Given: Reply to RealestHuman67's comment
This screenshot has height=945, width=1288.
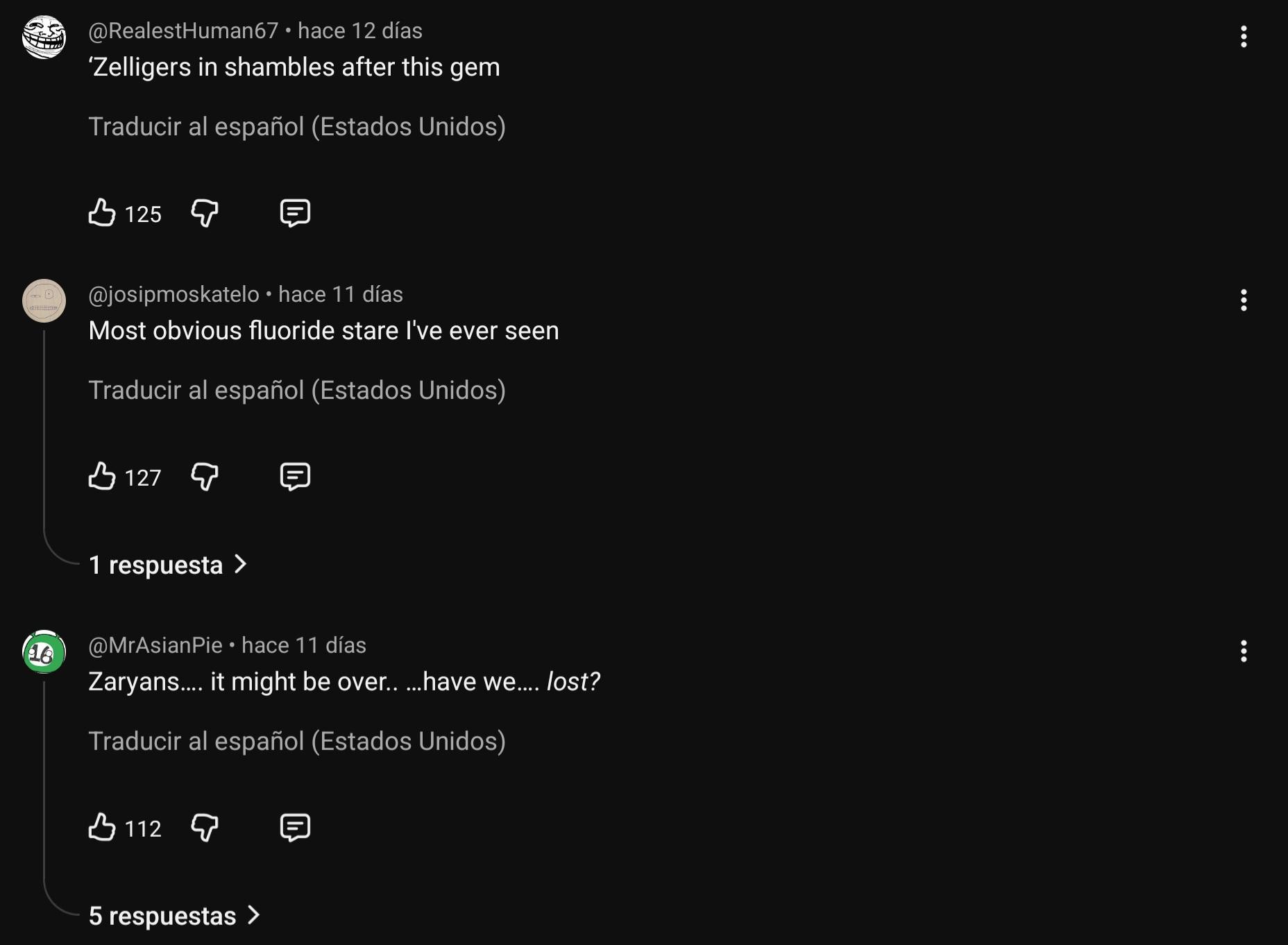Looking at the screenshot, I should 295,213.
